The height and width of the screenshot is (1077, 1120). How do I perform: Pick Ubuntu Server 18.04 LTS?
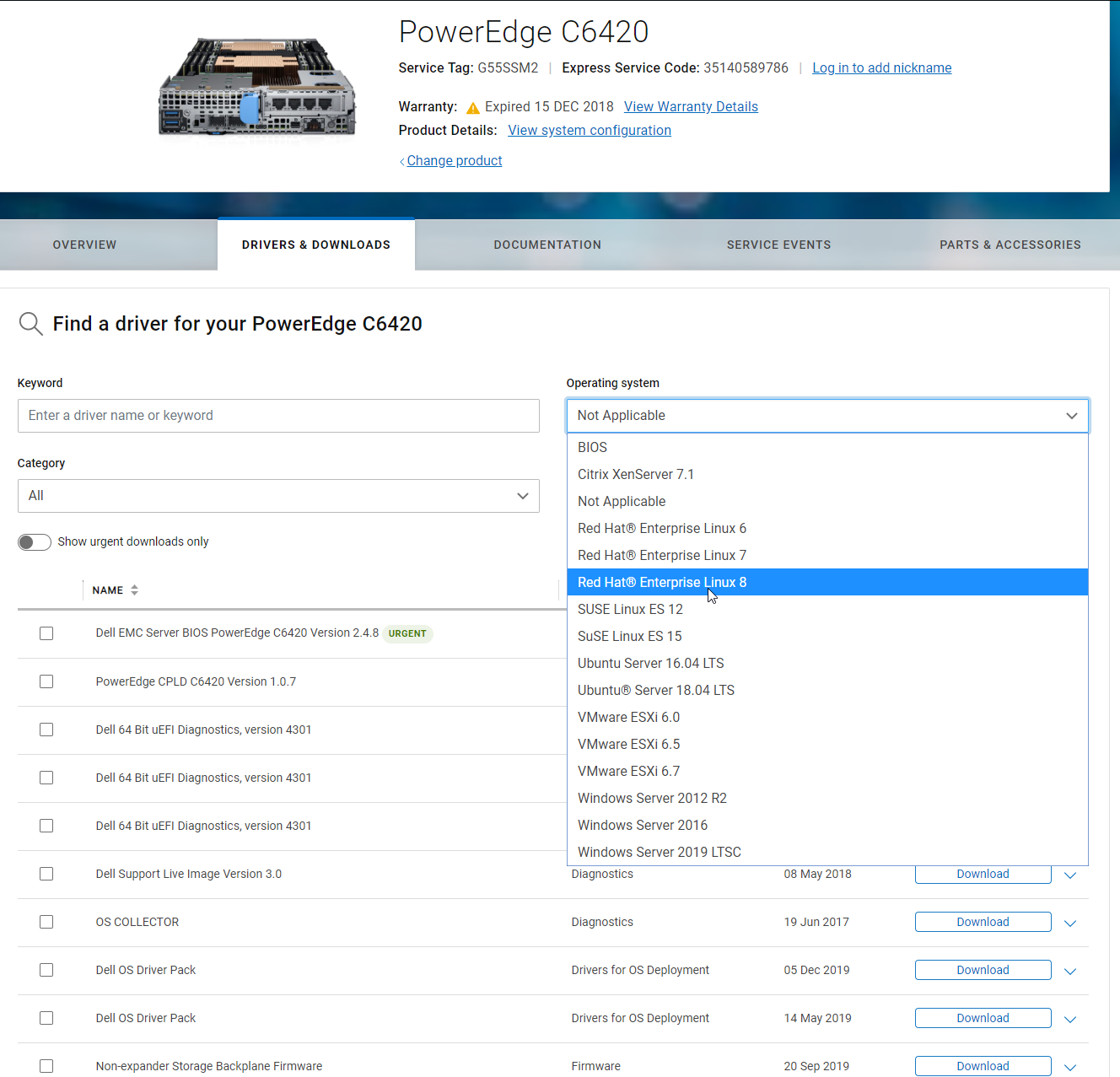tap(827, 690)
